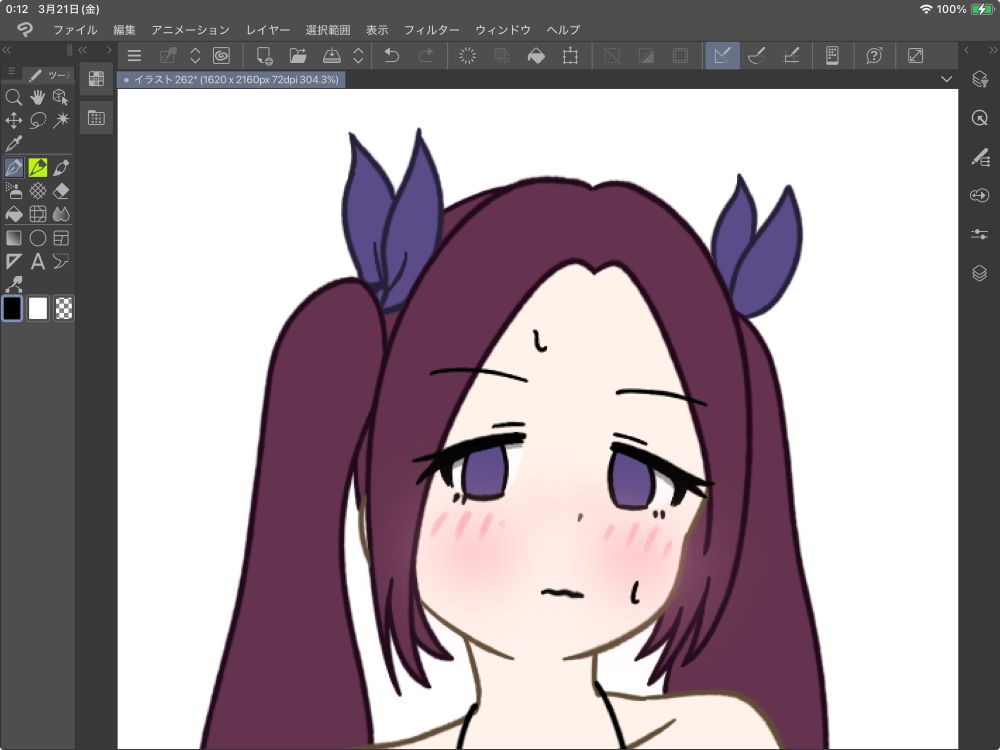Image resolution: width=1000 pixels, height=750 pixels.
Task: Choose the transparent color swatch
Action: point(63,309)
